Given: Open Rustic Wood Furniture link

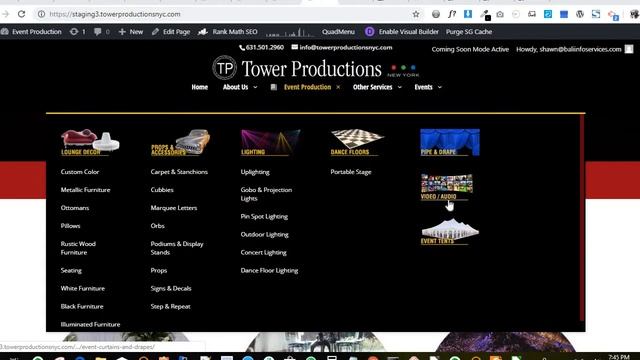Looking at the screenshot, I should (x=78, y=248).
